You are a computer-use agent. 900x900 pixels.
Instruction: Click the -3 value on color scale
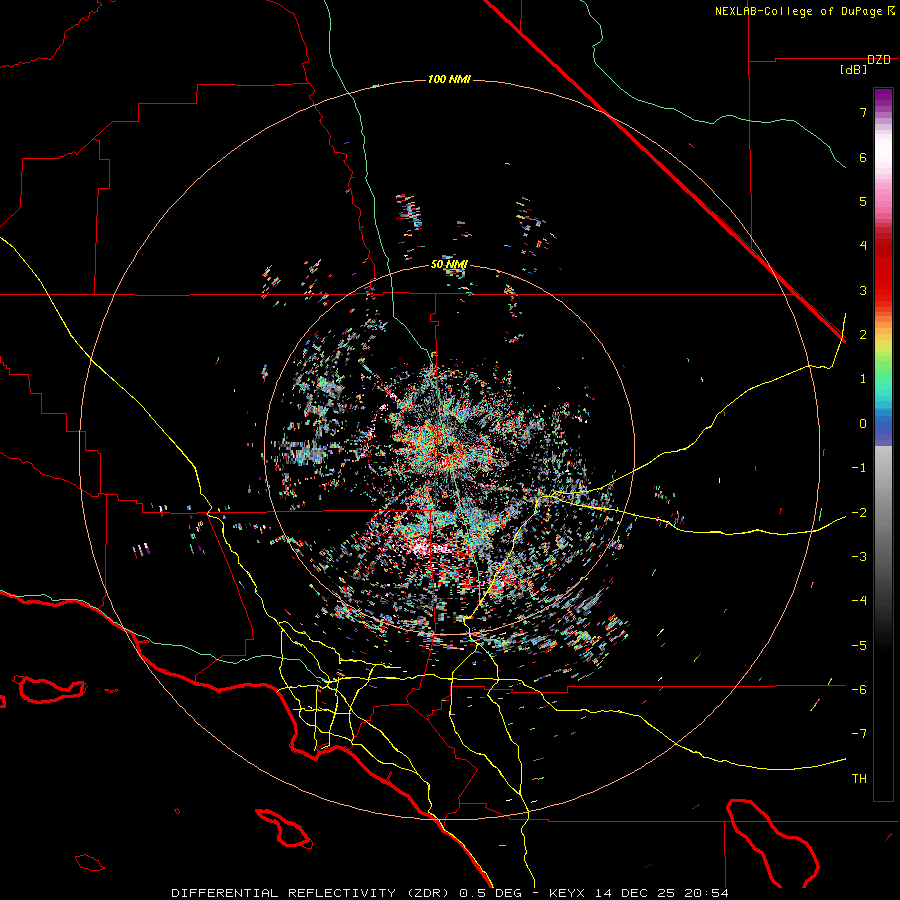[859, 557]
